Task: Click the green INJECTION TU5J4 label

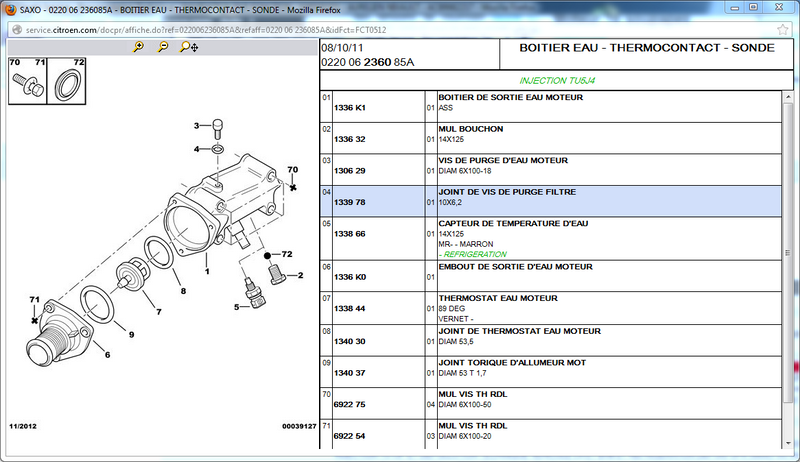Action: [x=557, y=81]
